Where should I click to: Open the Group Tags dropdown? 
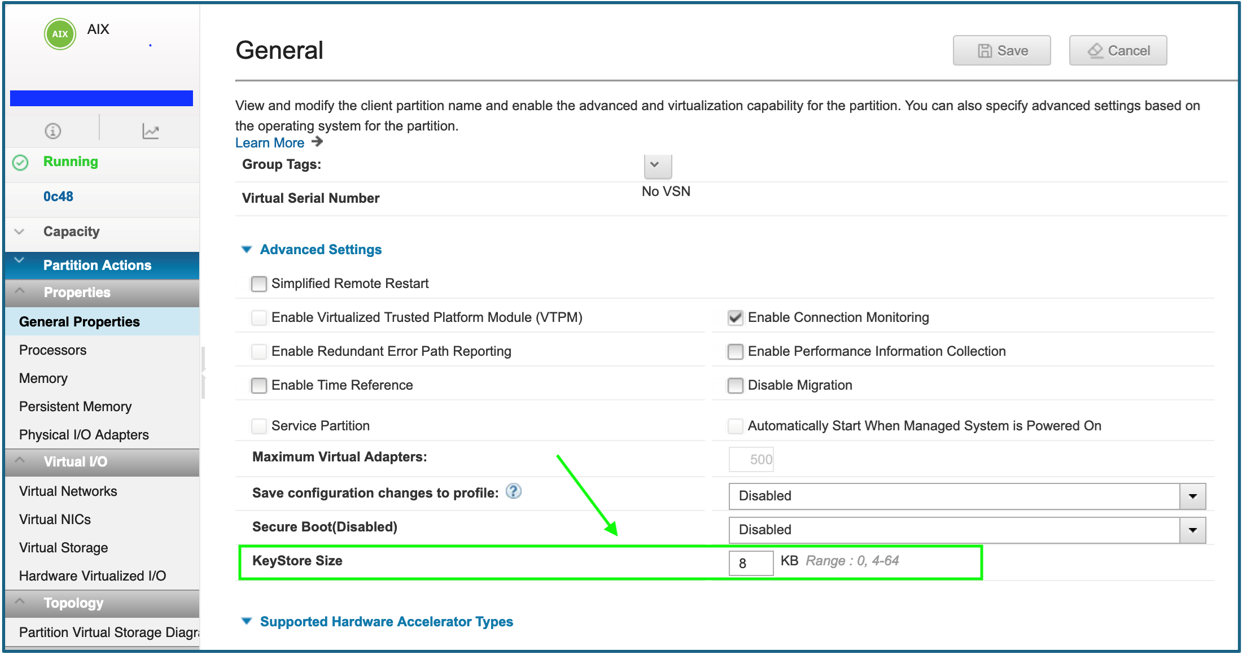tap(657, 165)
